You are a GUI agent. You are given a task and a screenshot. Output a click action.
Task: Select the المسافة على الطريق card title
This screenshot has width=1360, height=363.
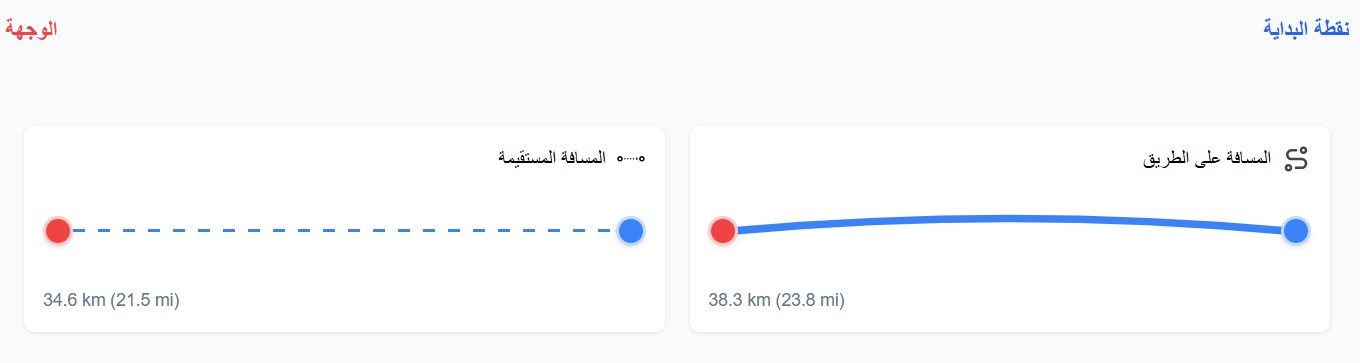[x=1208, y=159]
